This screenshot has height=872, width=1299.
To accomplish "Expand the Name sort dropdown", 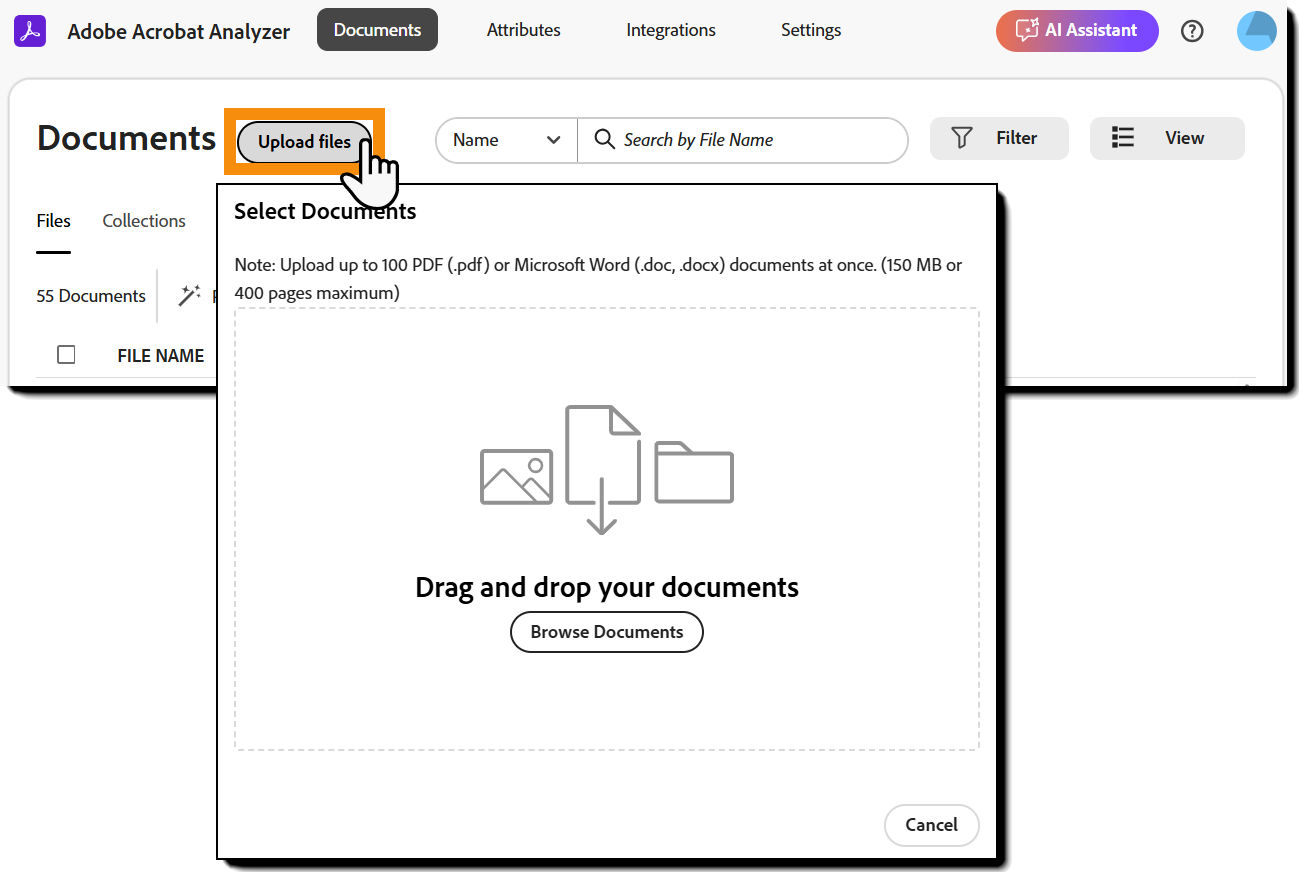I will coord(505,140).
